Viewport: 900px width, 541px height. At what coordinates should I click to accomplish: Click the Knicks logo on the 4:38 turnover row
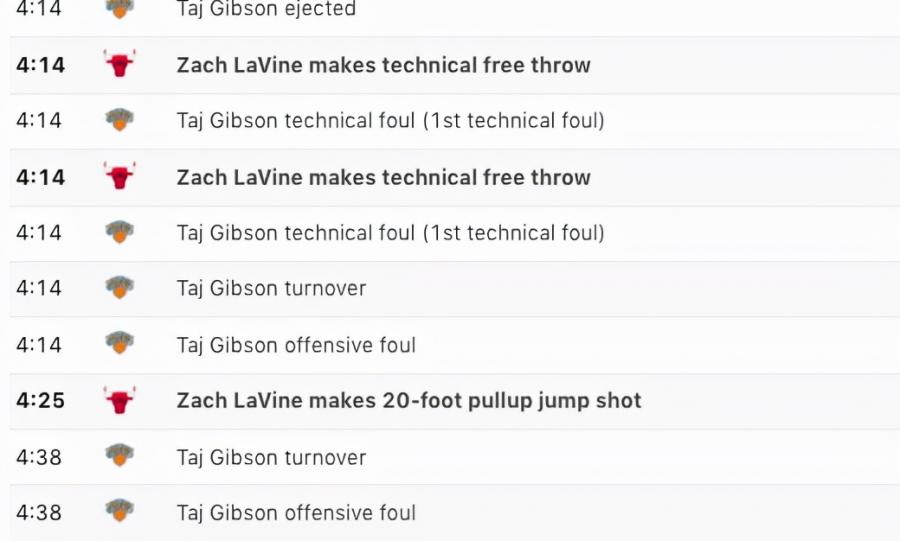119,455
